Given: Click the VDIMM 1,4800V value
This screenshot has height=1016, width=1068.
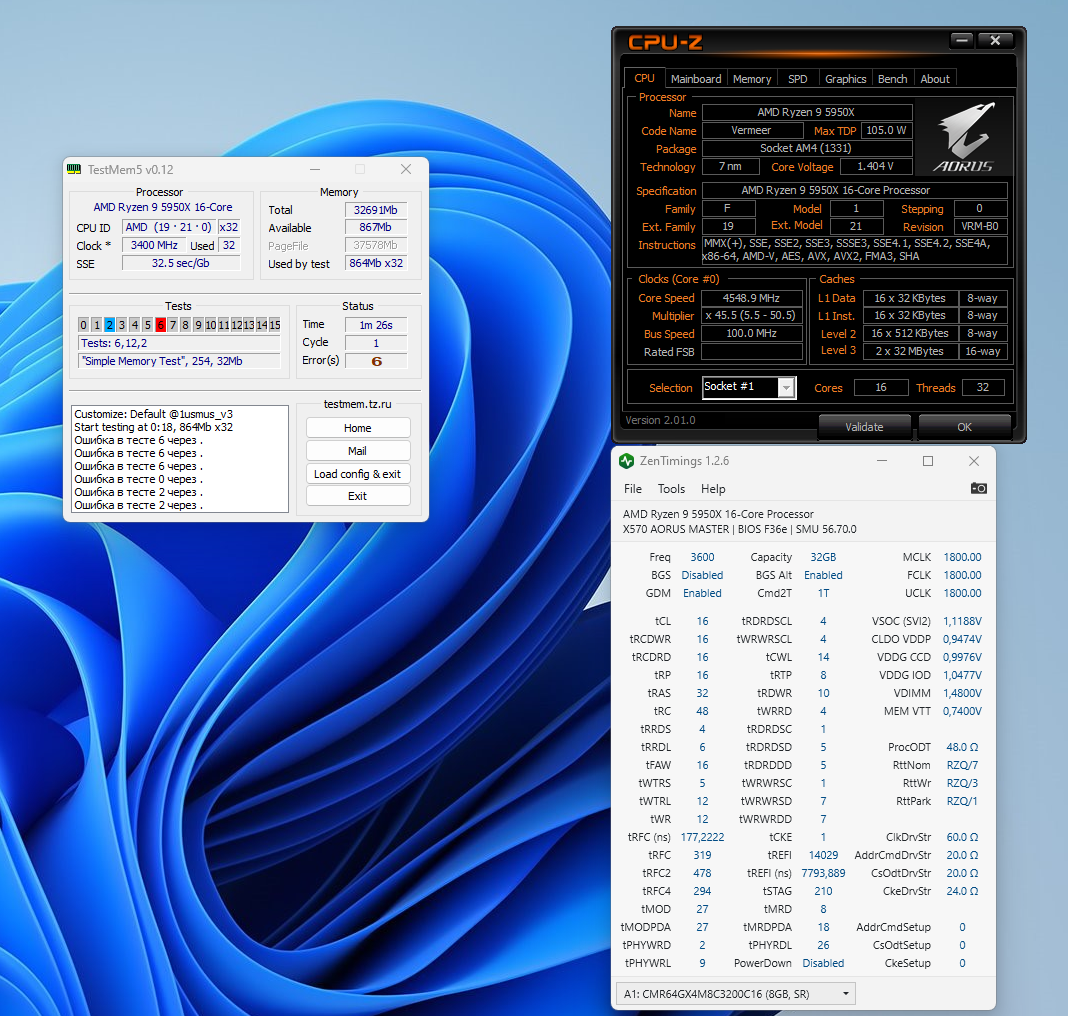Looking at the screenshot, I should 962,693.
